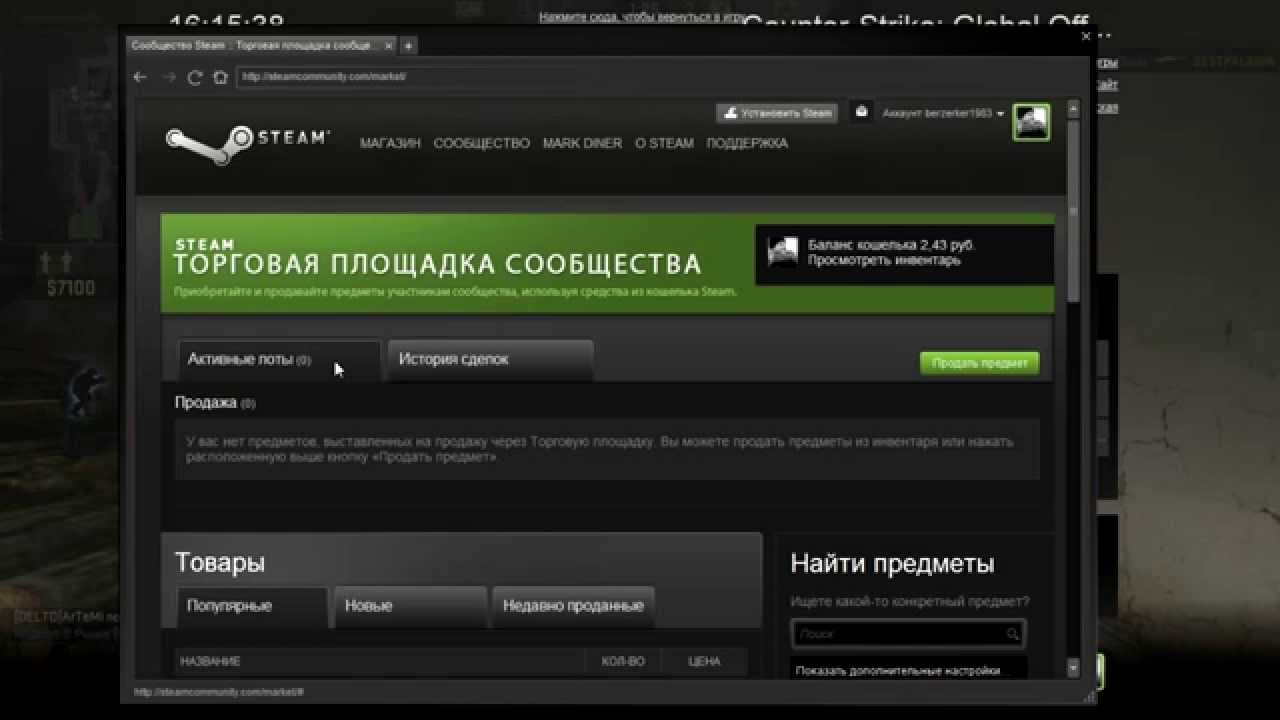The width and height of the screenshot is (1280, 720).
Task: Reload the page with the refresh icon
Action: click(x=195, y=77)
